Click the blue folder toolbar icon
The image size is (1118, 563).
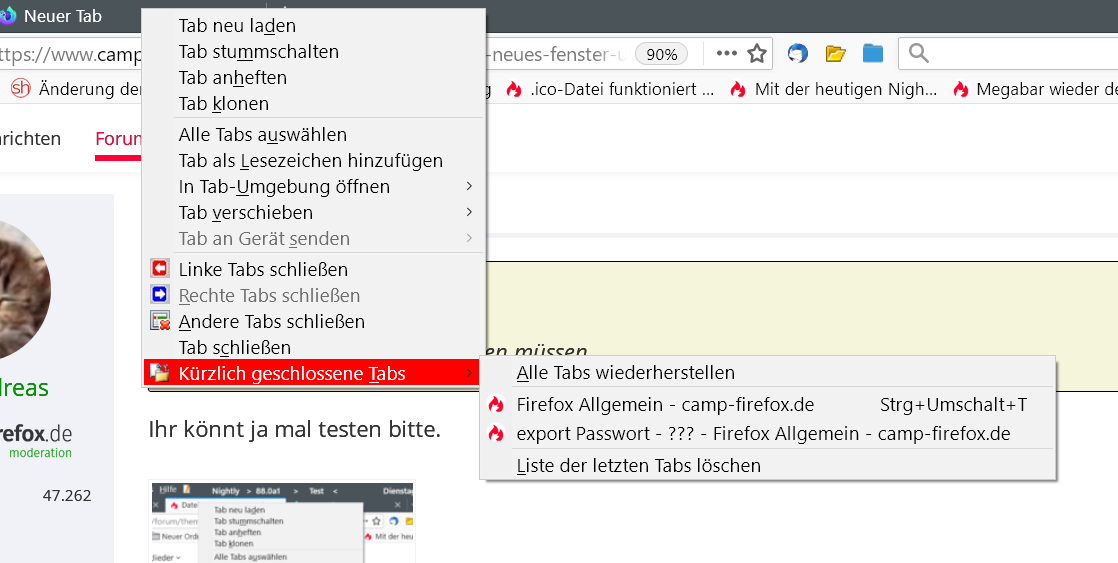coord(873,53)
